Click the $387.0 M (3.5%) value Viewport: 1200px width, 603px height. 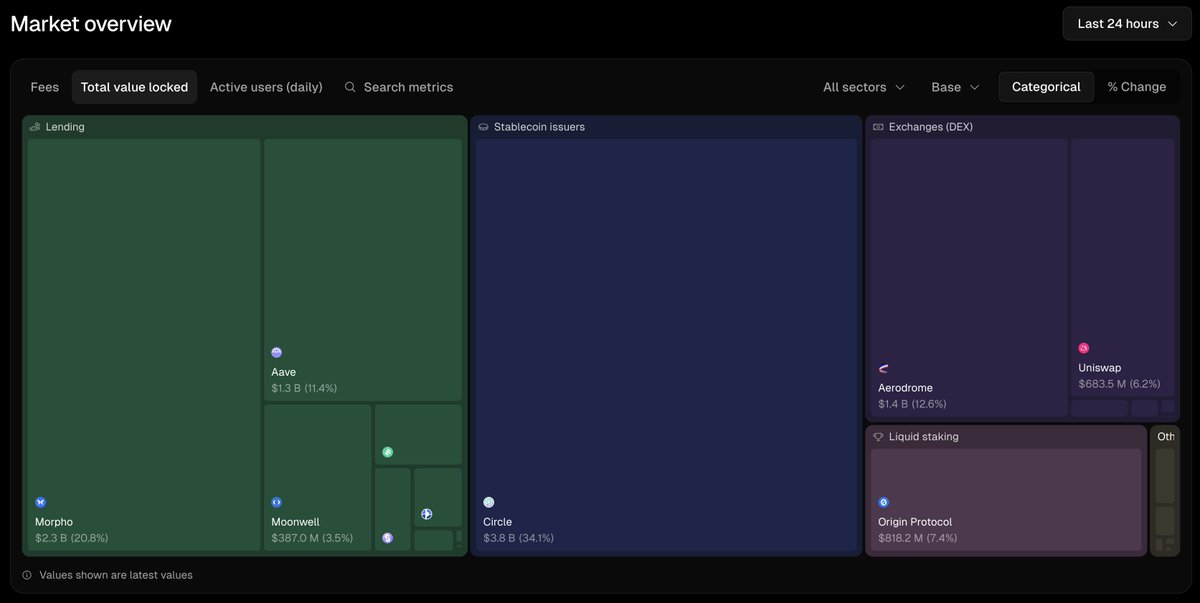[312, 538]
